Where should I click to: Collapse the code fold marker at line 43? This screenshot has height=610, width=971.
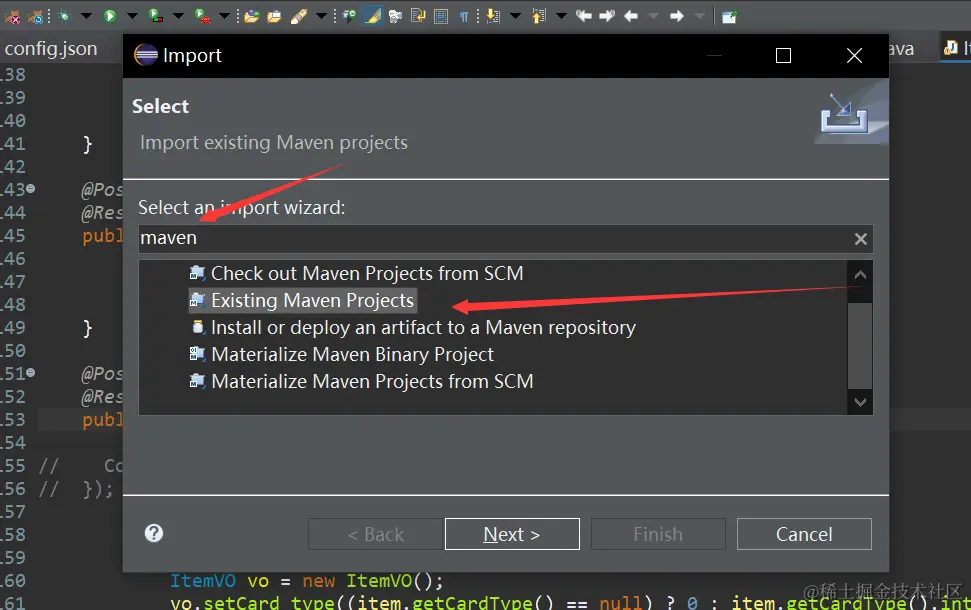click(x=30, y=188)
